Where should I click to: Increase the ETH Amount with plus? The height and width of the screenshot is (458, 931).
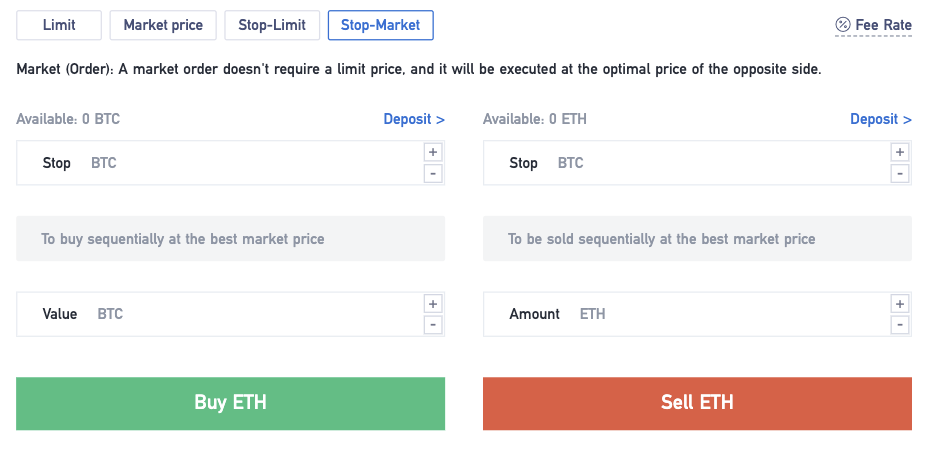(900, 303)
